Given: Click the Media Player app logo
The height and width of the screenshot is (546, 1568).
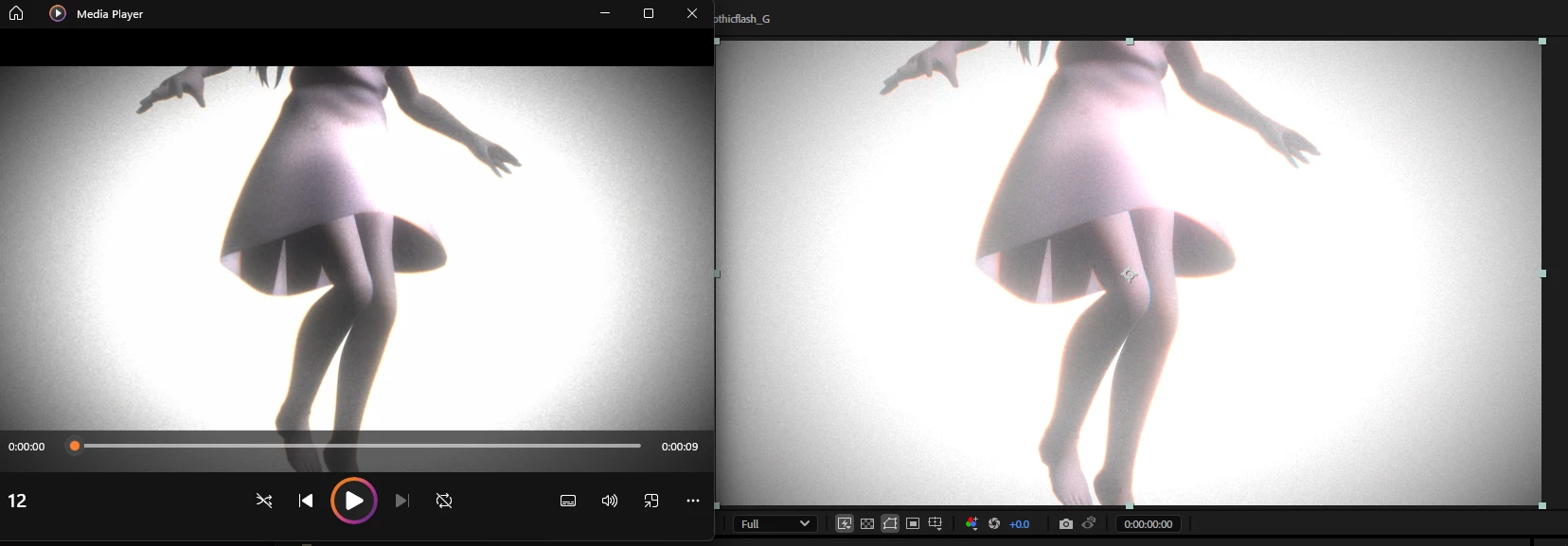Looking at the screenshot, I should [x=58, y=13].
